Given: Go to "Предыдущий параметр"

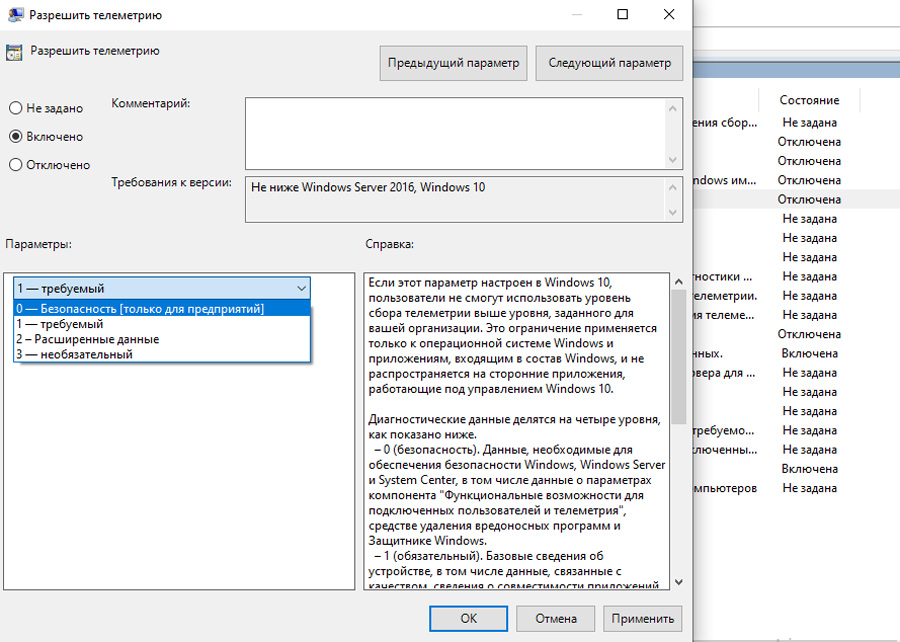Looking at the screenshot, I should [x=453, y=63].
